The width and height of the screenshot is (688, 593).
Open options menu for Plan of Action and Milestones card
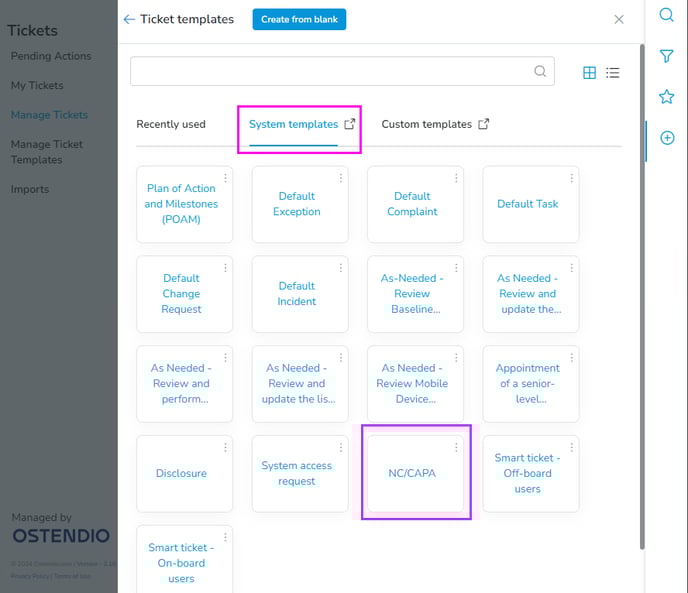tap(225, 178)
